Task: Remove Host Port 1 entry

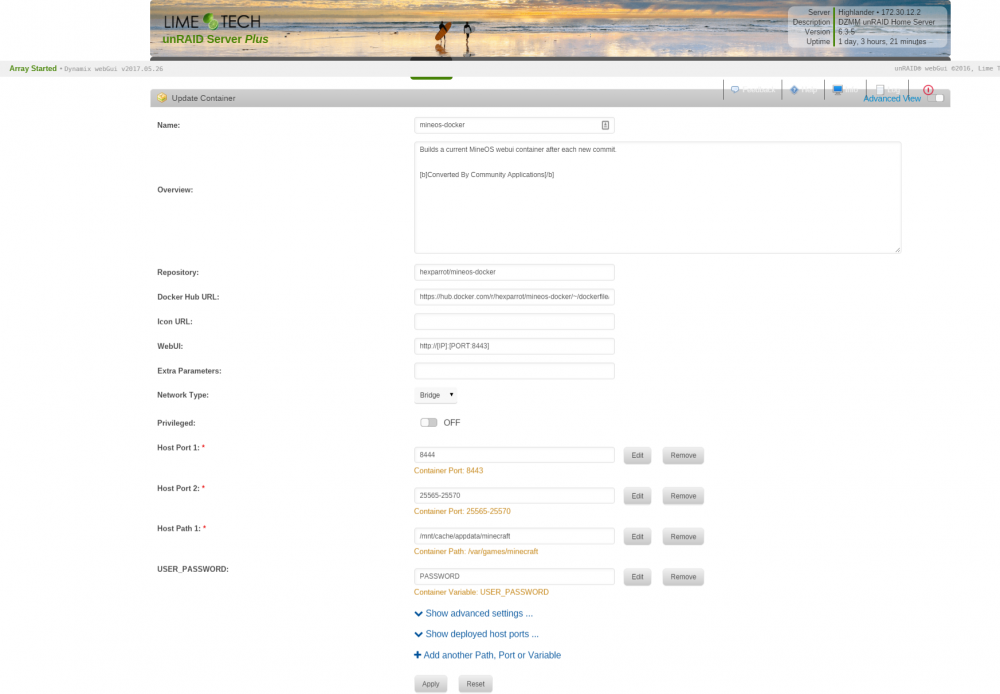Action: click(683, 455)
